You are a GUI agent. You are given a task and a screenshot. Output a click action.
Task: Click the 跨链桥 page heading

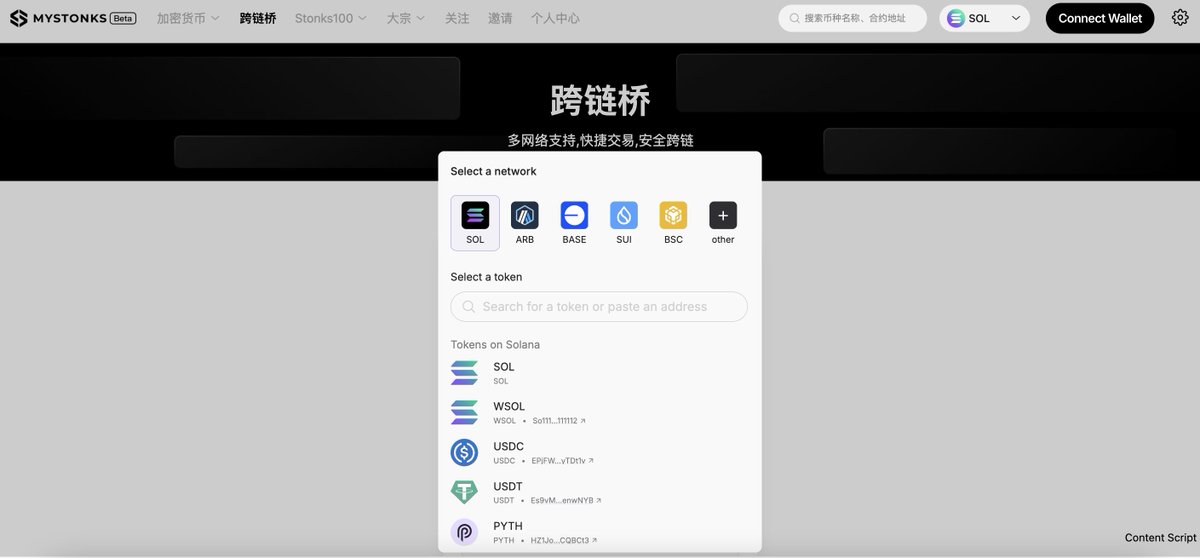tap(600, 100)
